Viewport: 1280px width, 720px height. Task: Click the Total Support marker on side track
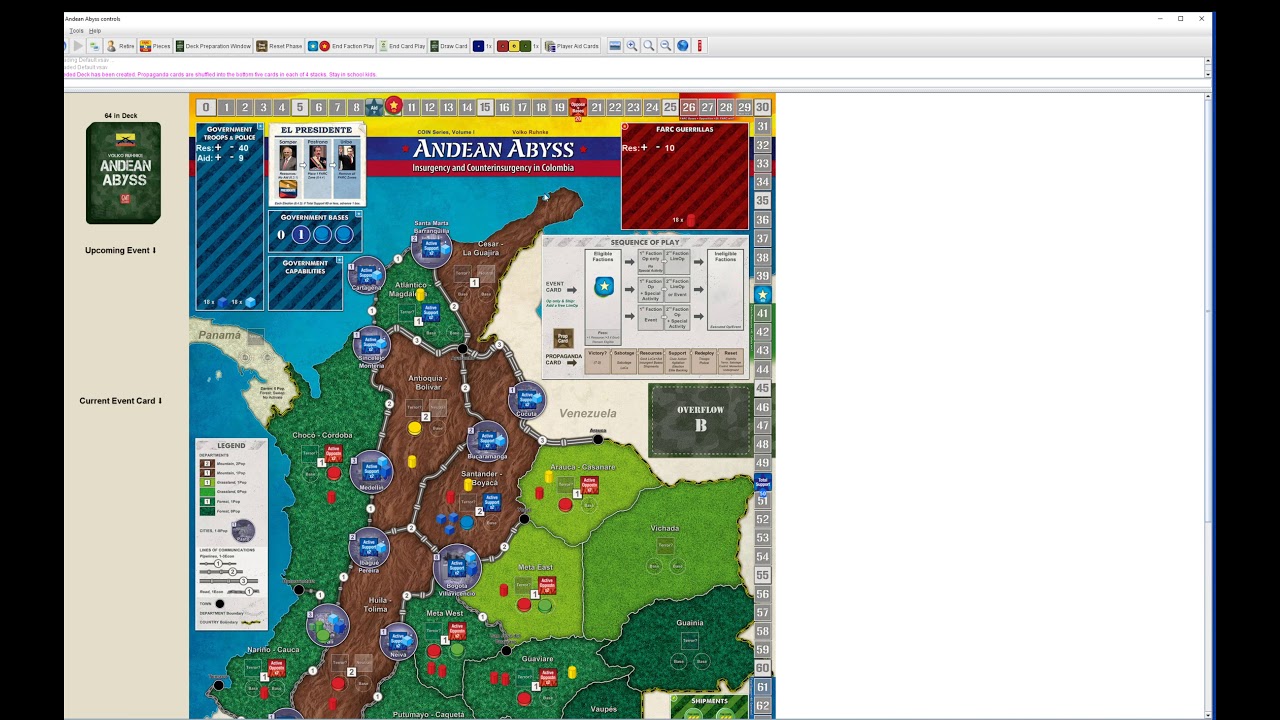pyautogui.click(x=763, y=483)
